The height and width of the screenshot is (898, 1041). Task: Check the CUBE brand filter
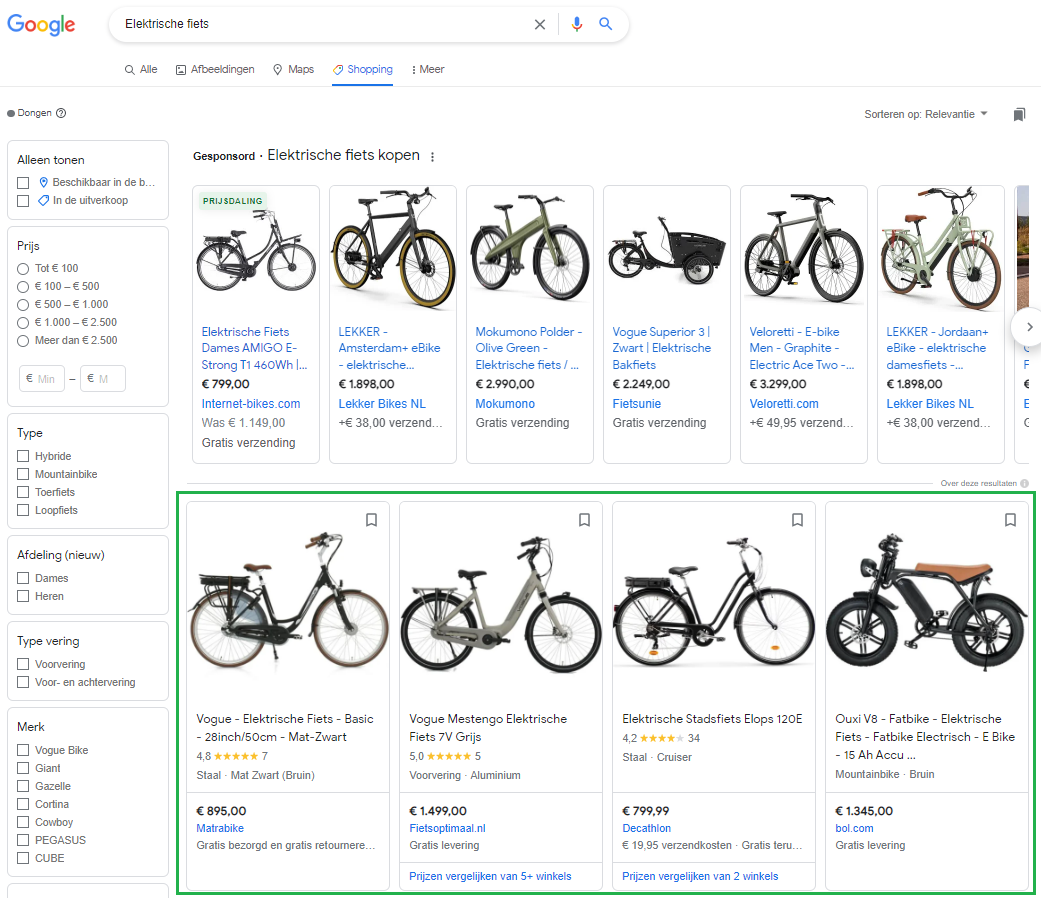23,858
